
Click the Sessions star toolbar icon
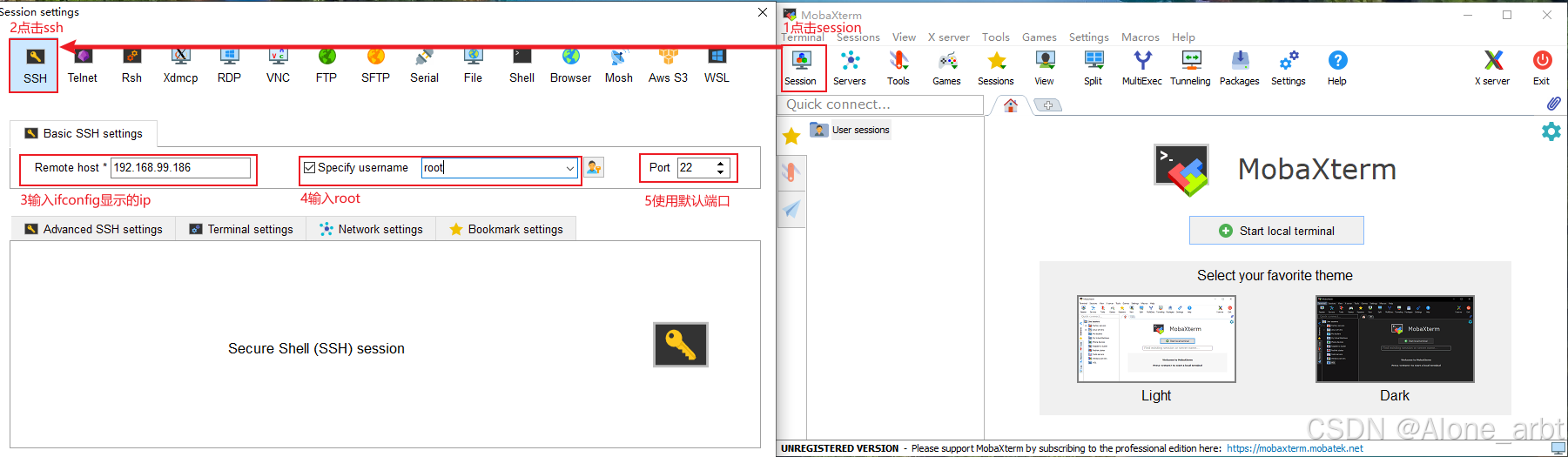click(996, 68)
